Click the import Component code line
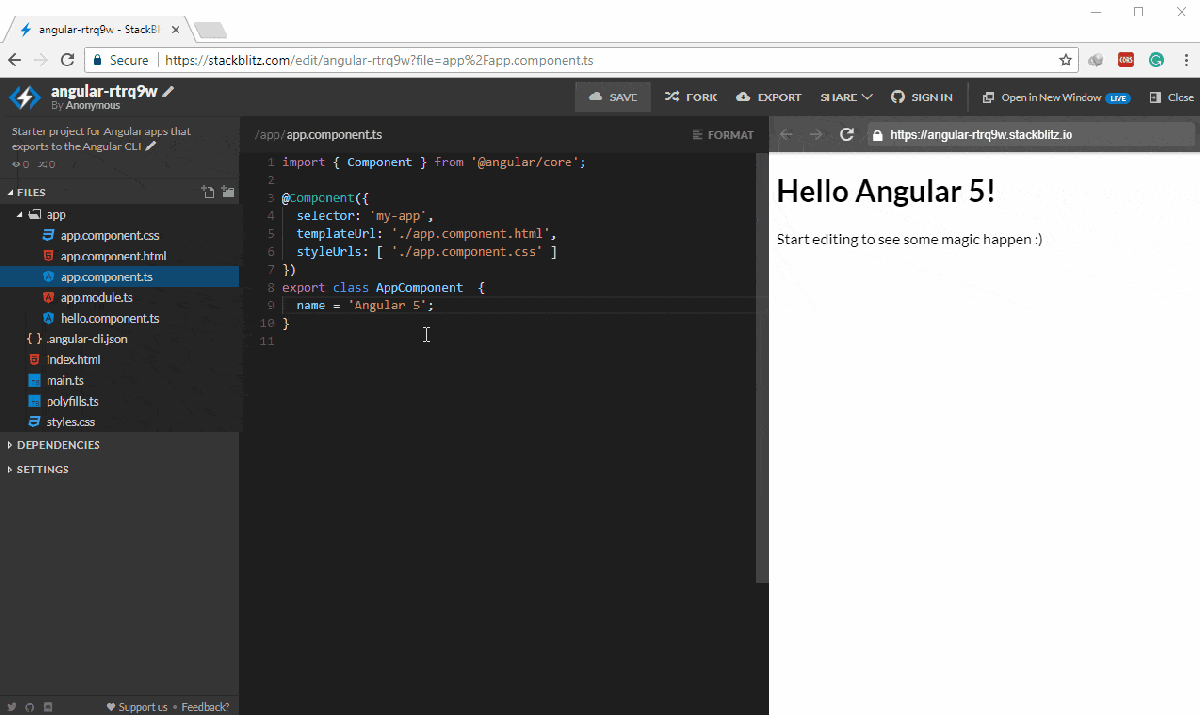 [433, 162]
